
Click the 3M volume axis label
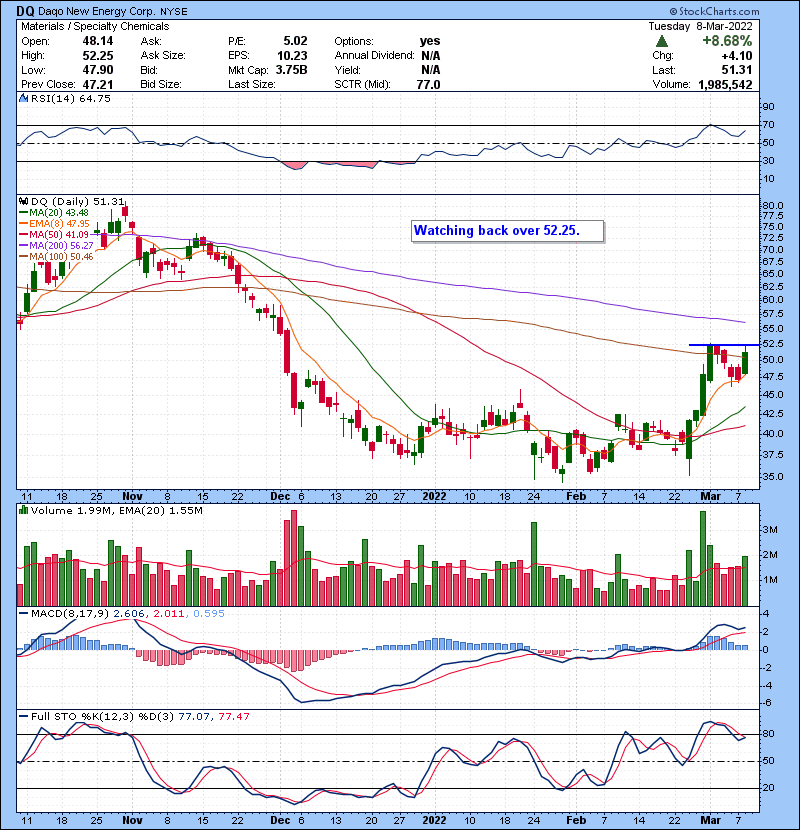coord(770,530)
